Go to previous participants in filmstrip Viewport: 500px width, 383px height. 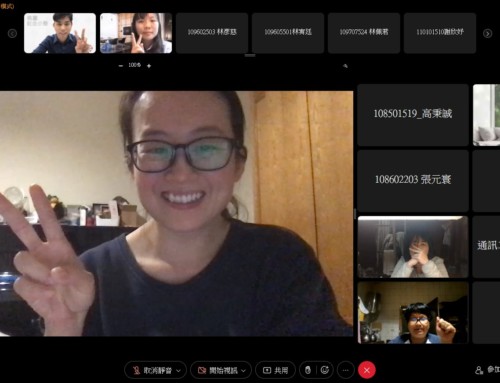(x=12, y=33)
